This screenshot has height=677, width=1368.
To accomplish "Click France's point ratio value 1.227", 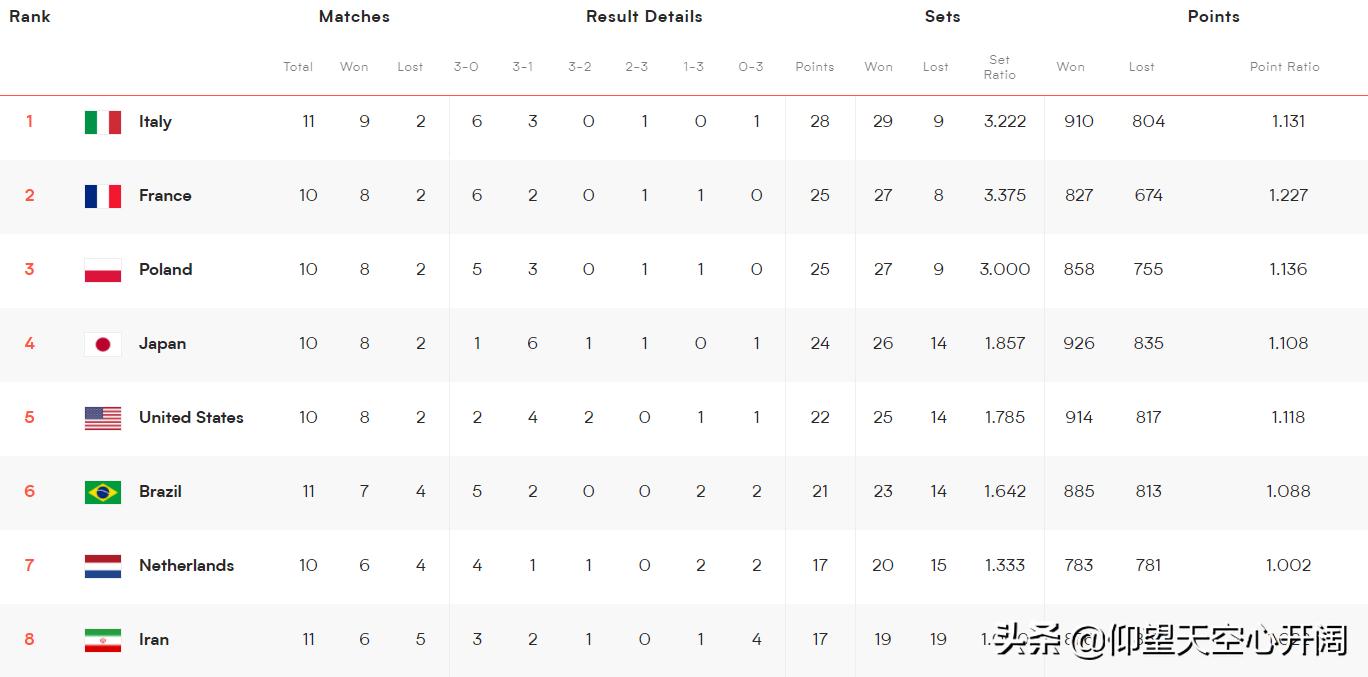I will point(1288,196).
